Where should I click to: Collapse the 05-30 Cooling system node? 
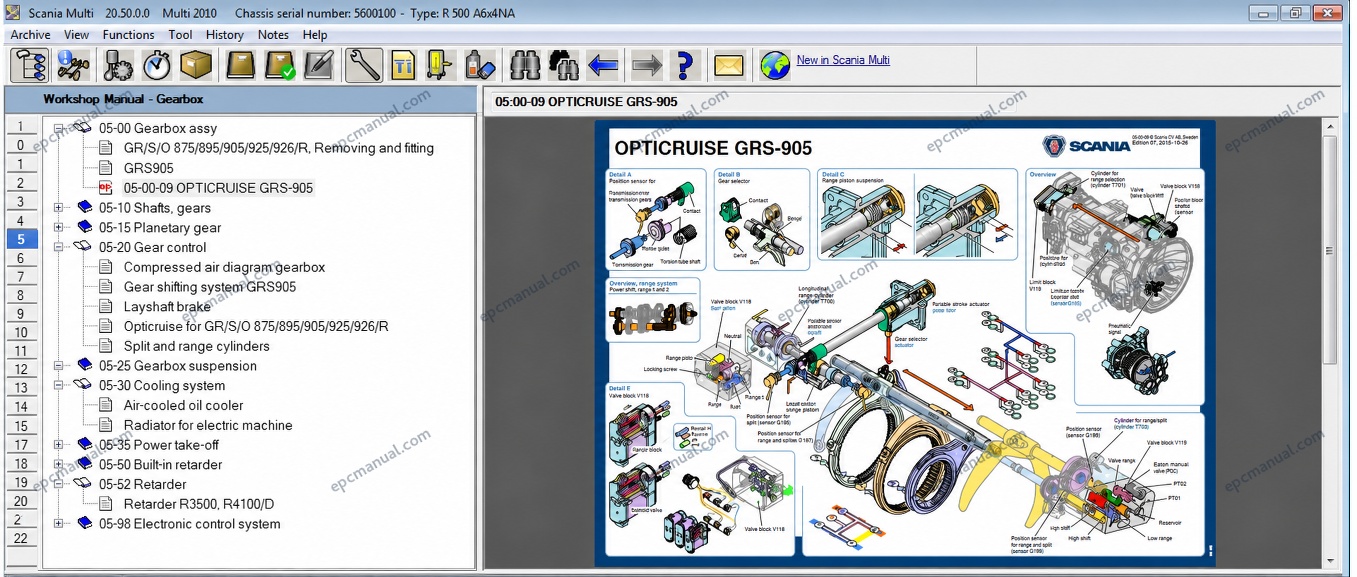point(59,385)
